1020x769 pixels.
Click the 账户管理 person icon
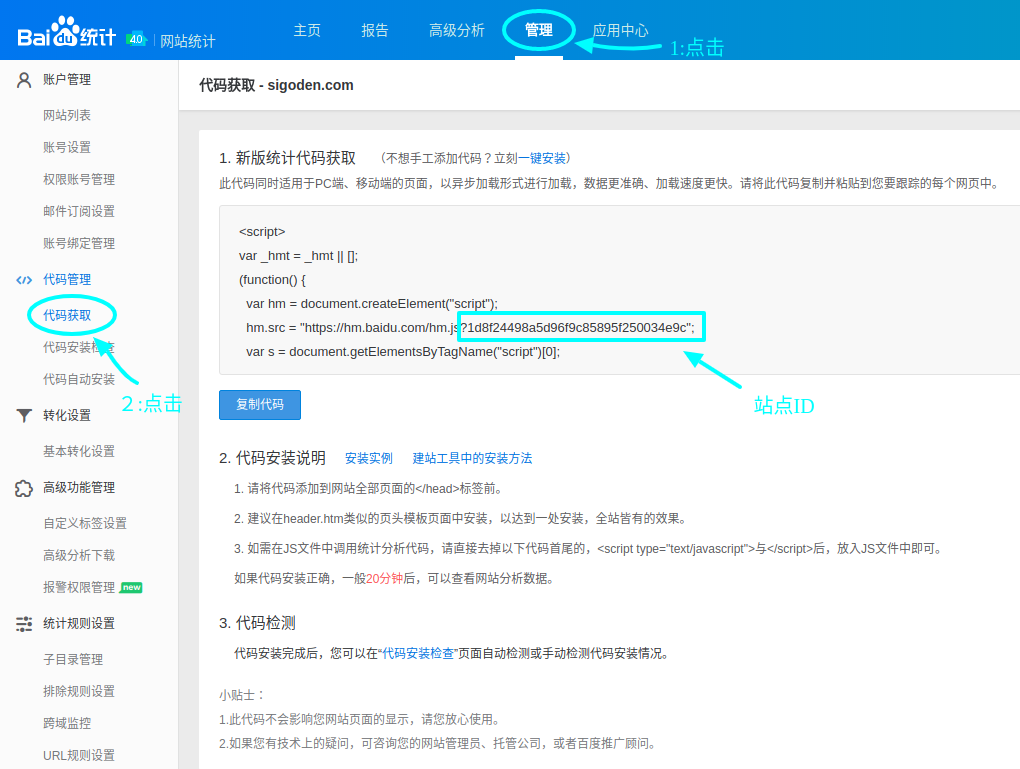24,80
